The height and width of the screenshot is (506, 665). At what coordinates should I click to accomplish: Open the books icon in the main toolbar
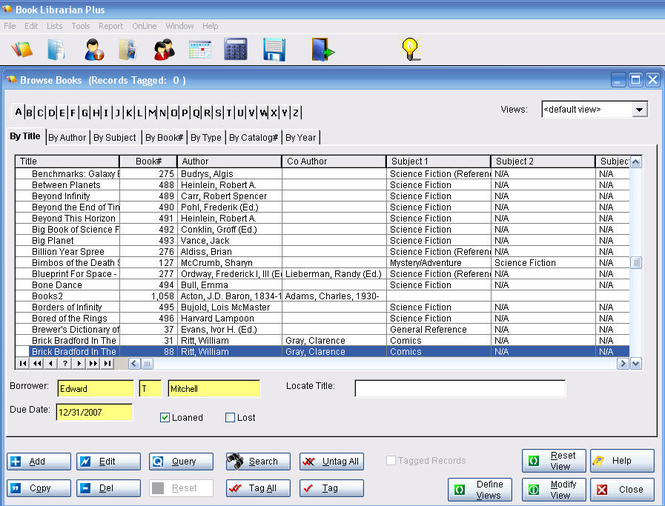[x=22, y=49]
